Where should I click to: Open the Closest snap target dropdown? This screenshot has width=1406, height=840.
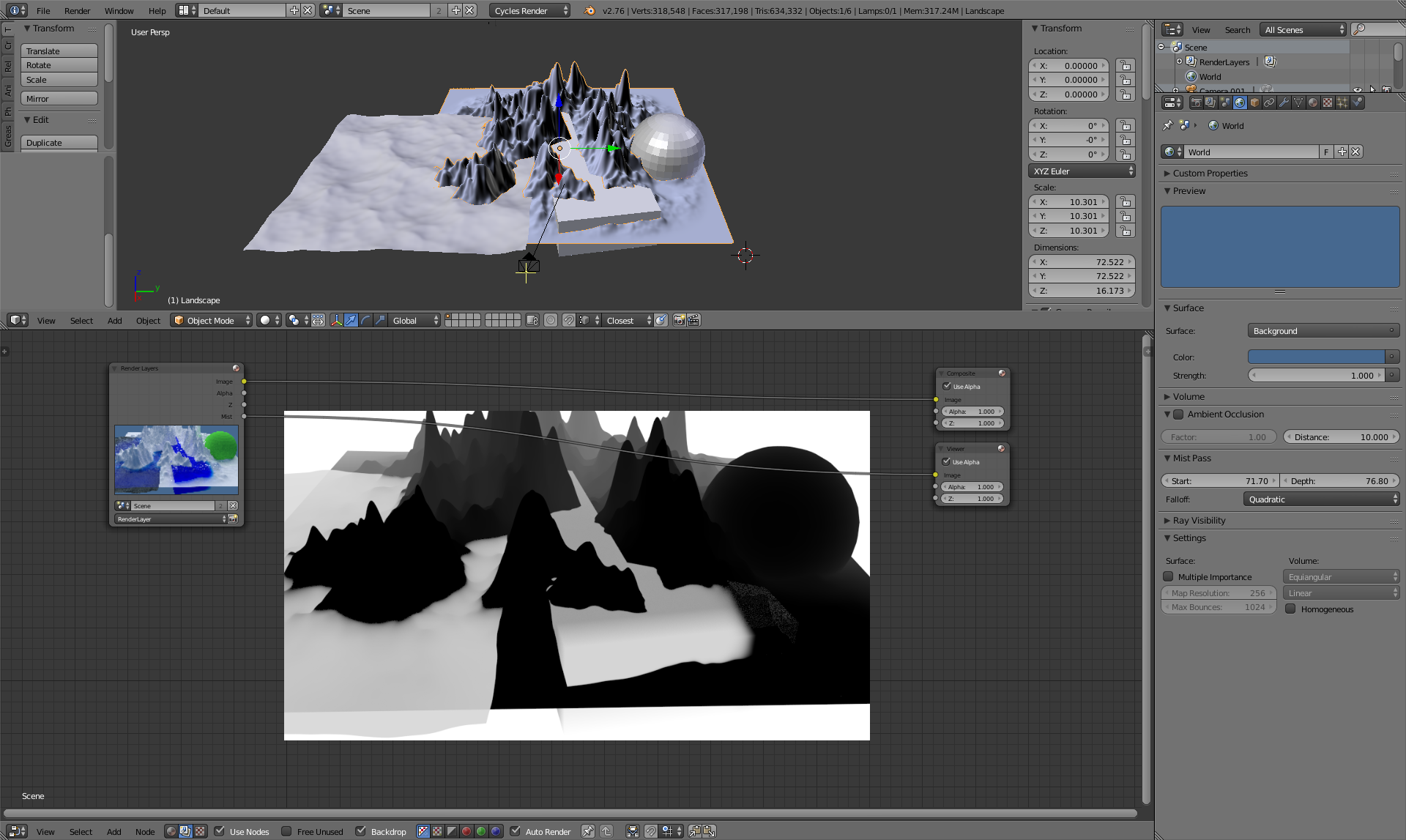[x=627, y=320]
